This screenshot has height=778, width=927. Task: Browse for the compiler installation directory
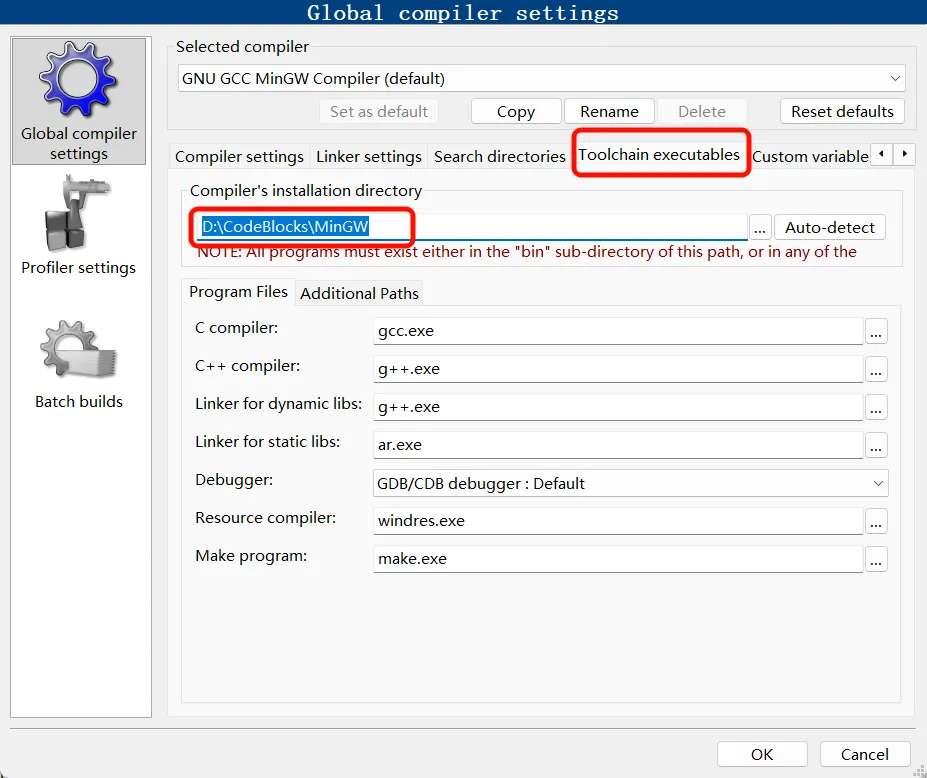pos(760,228)
